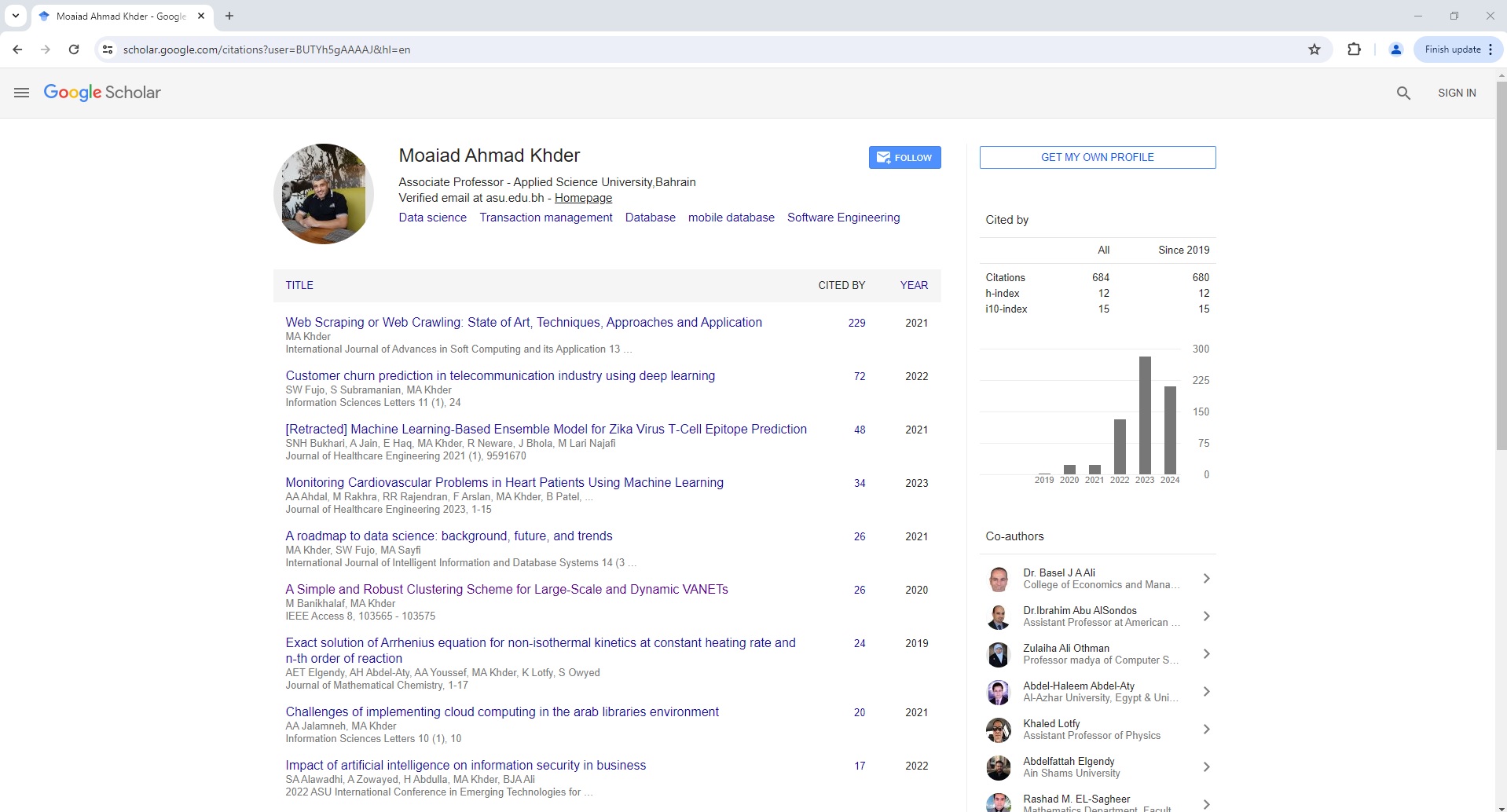Open the Google Scholar navigation hamburger menu
The height and width of the screenshot is (812, 1507).
21,93
